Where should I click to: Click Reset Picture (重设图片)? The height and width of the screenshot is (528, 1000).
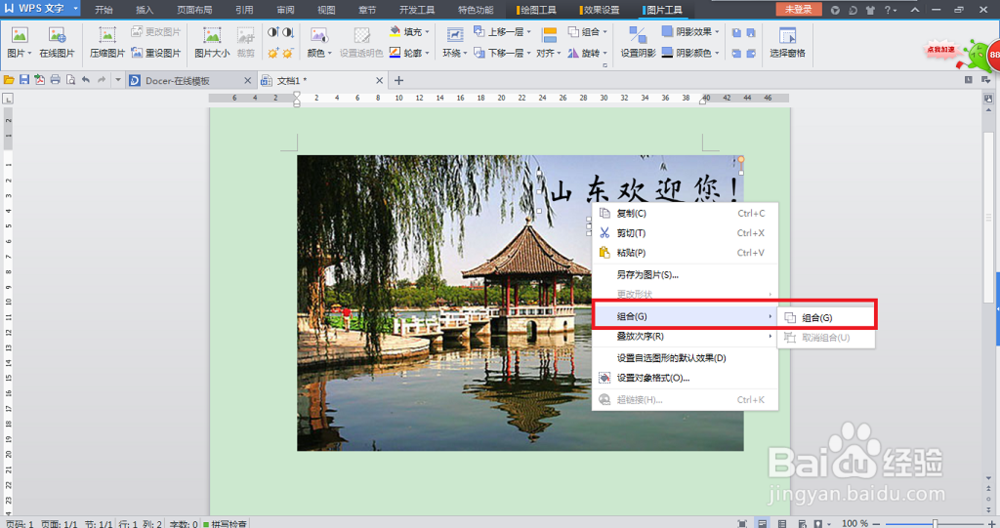(x=156, y=53)
